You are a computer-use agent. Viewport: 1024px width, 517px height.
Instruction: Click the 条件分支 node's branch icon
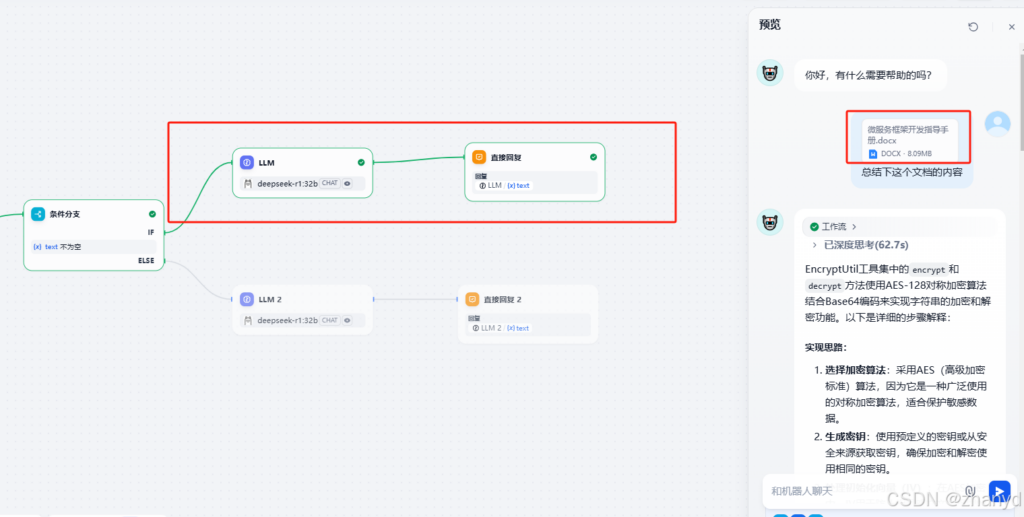38,214
